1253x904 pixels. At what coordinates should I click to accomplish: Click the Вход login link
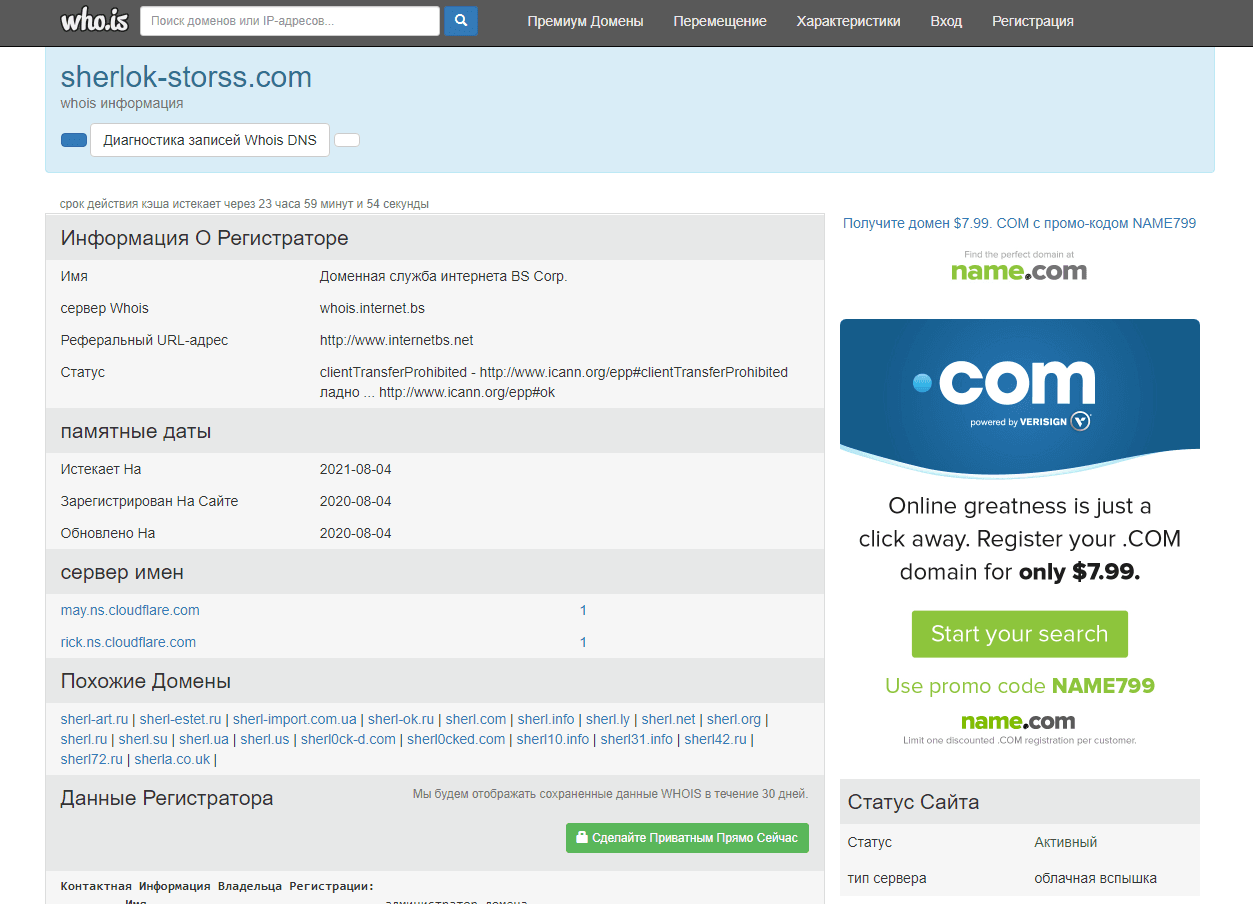tap(946, 21)
